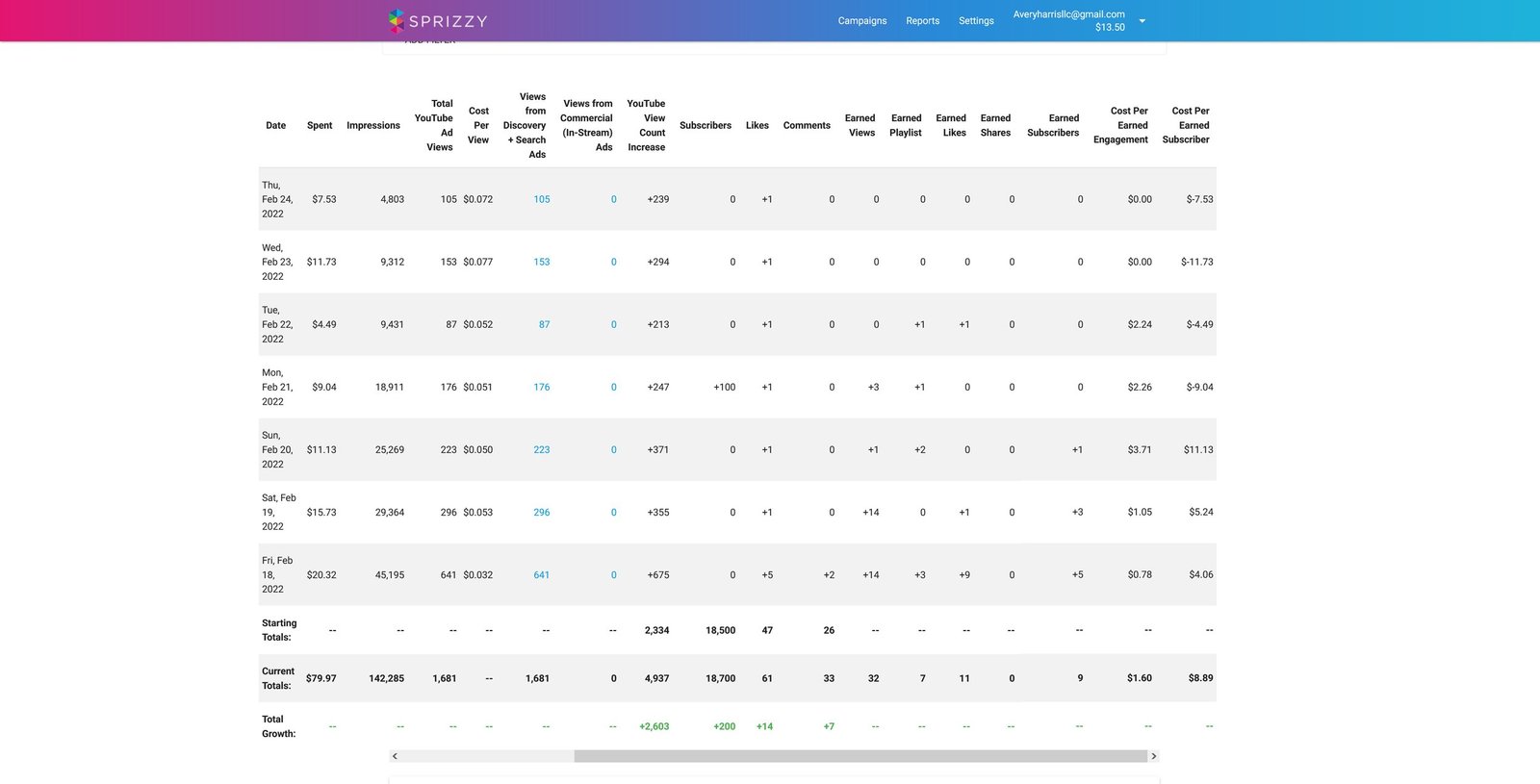The height and width of the screenshot is (784, 1540).
Task: Open the Campaigns menu
Action: pos(861,20)
